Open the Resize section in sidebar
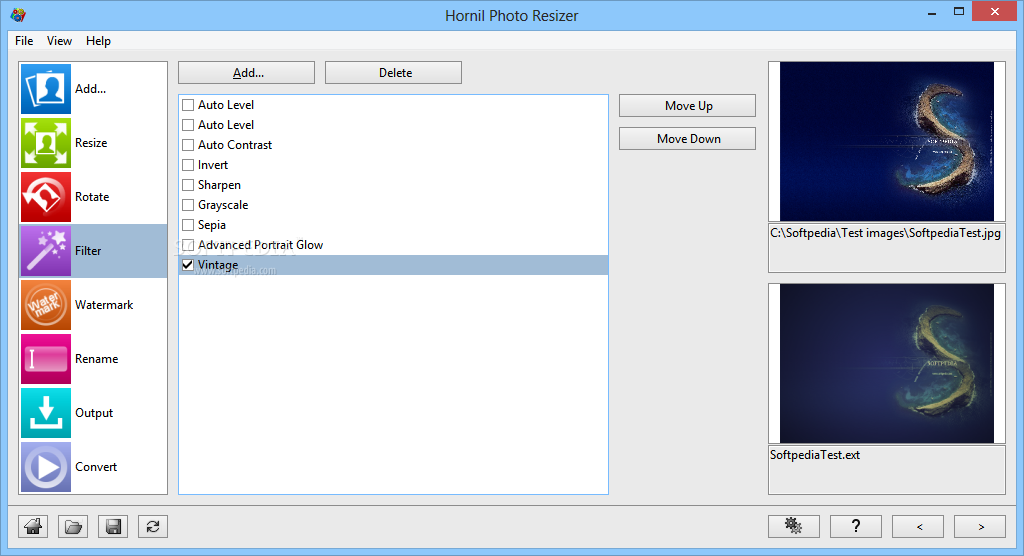Screen dimensions: 1024x556 (93, 143)
